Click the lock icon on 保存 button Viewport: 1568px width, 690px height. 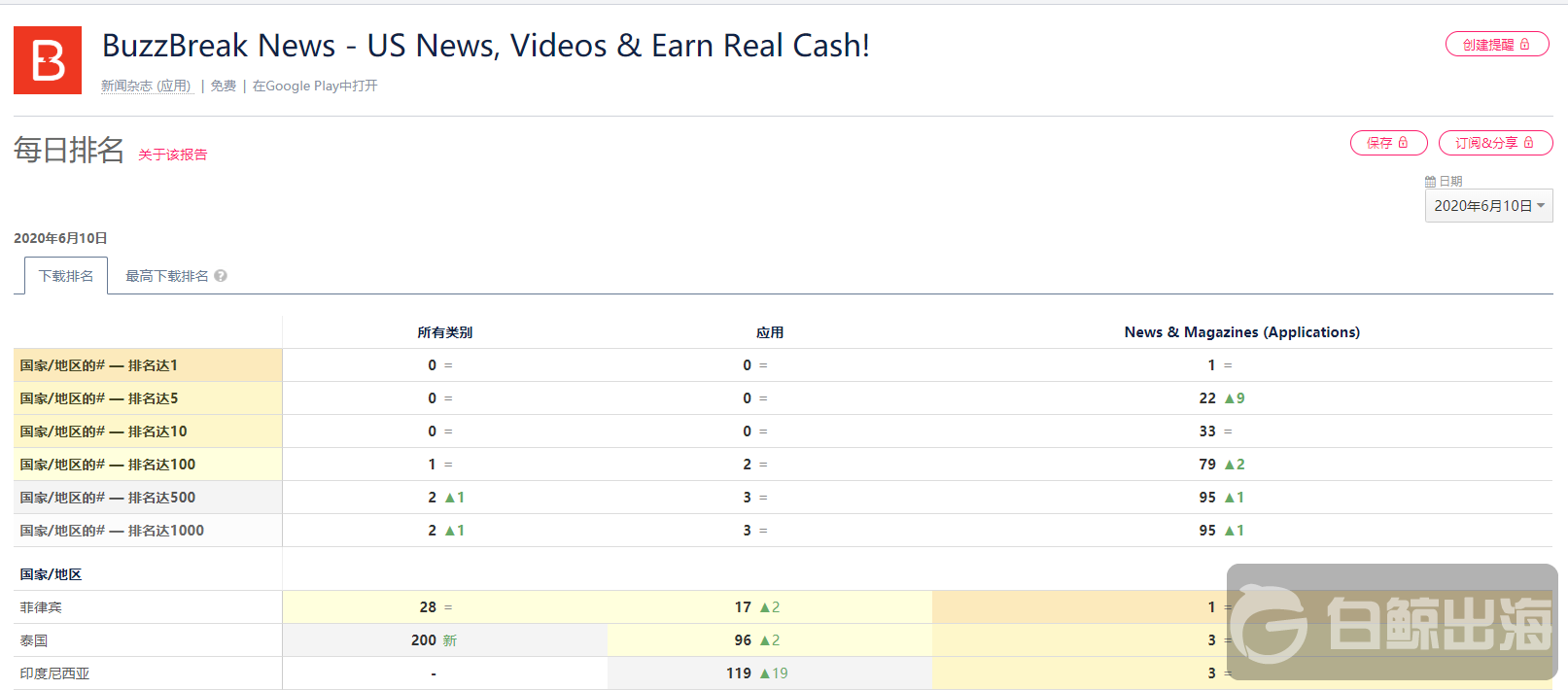(1403, 143)
